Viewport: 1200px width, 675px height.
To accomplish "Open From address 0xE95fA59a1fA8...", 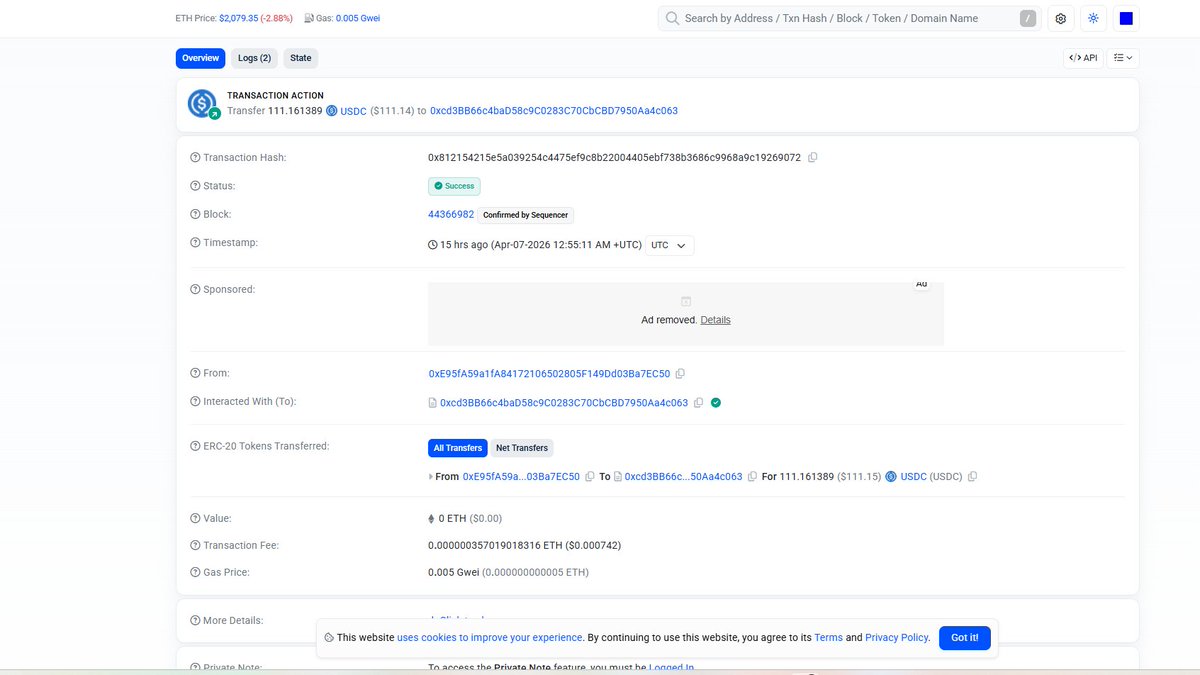I will point(550,374).
